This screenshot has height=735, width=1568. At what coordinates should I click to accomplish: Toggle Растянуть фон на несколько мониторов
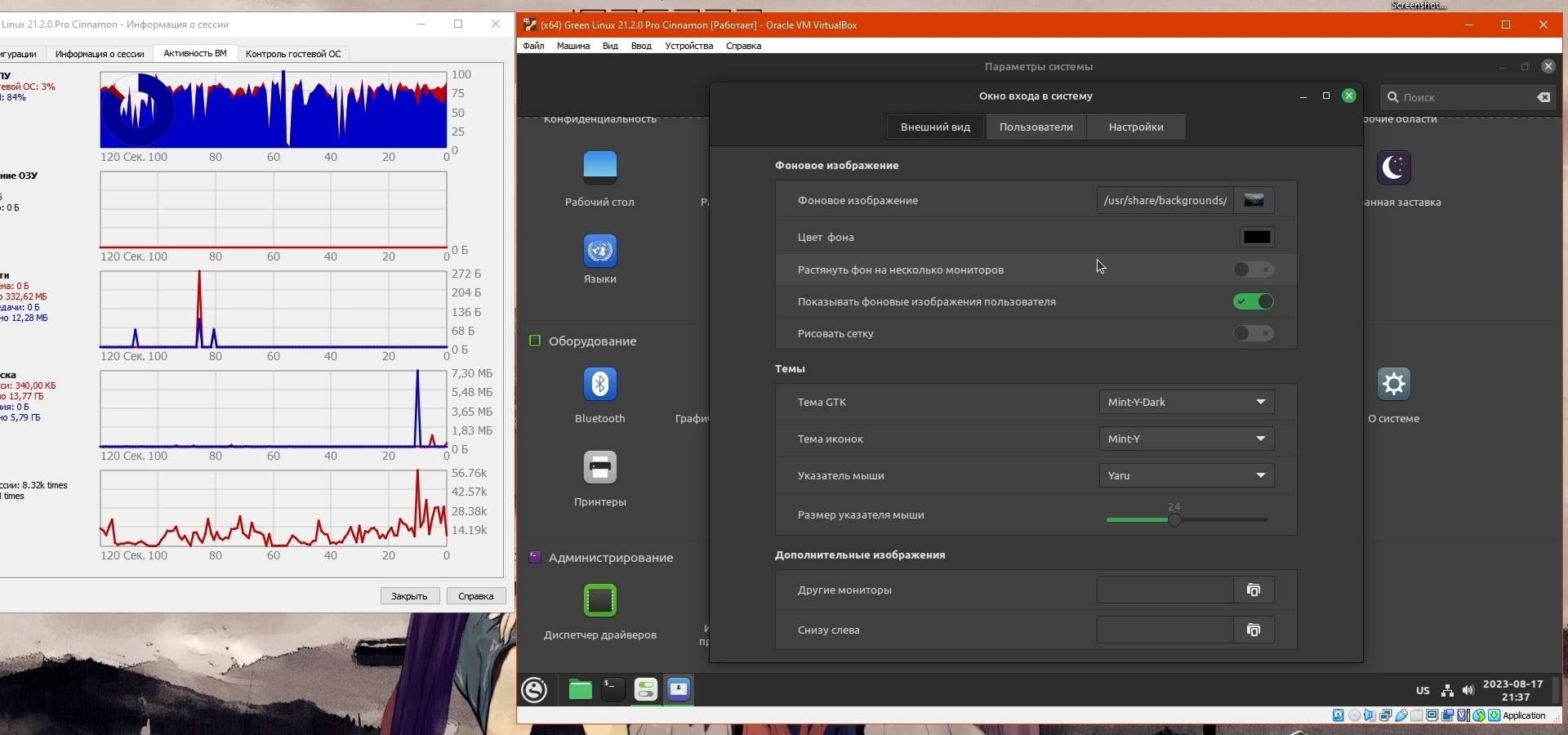click(1254, 269)
